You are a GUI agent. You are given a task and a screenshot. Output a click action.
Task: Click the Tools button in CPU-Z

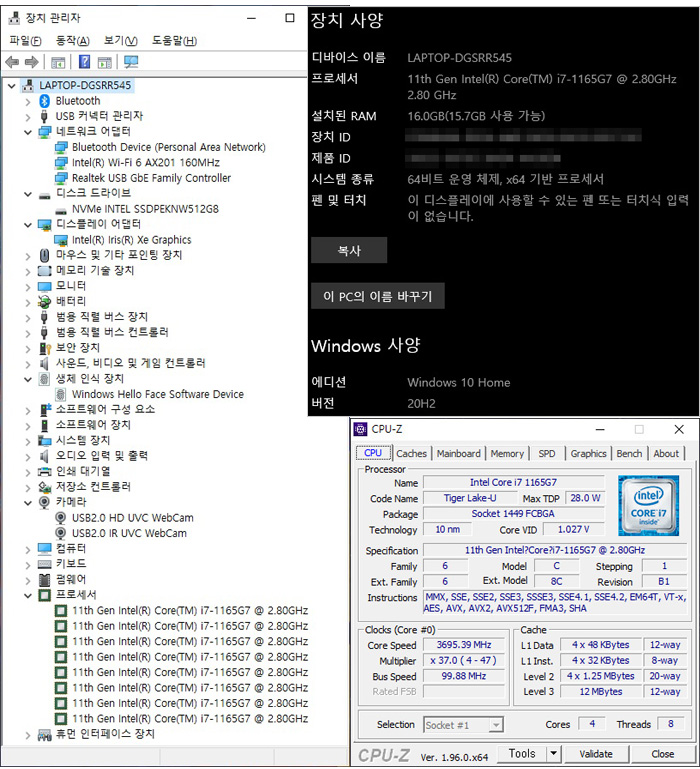522,753
